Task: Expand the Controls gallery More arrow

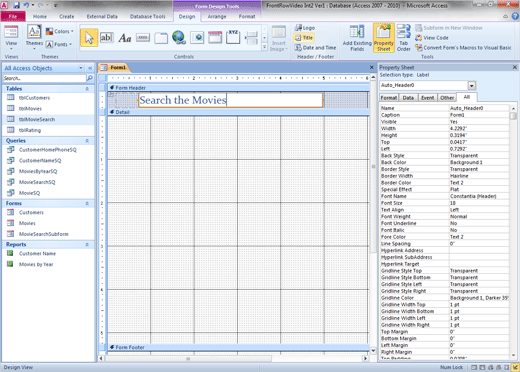Action: [264, 47]
